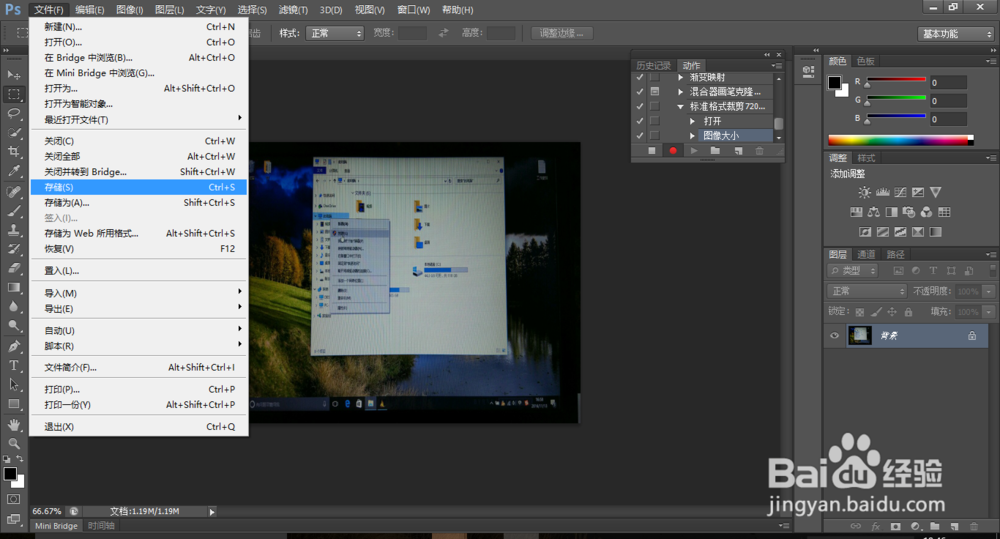Expand the 打开 action step
This screenshot has height=539, width=1000.
tap(693, 121)
